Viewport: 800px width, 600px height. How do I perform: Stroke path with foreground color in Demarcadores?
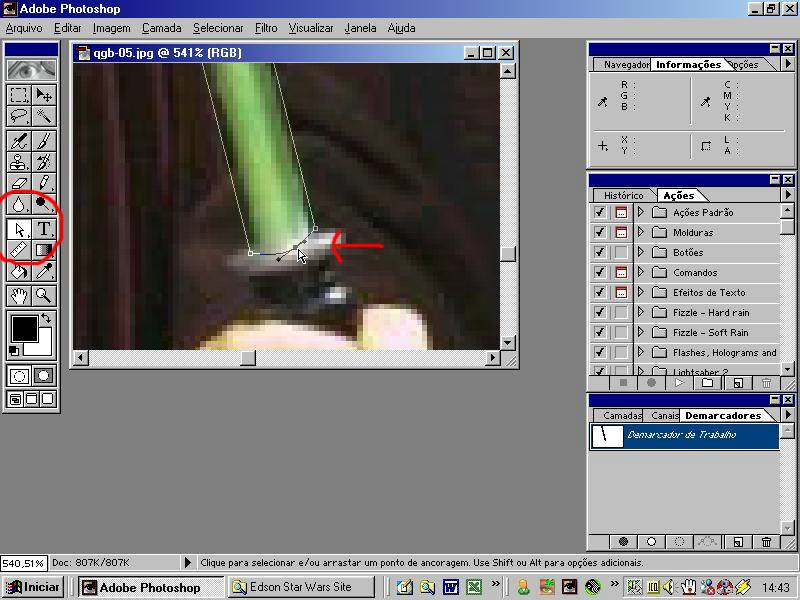pos(651,542)
